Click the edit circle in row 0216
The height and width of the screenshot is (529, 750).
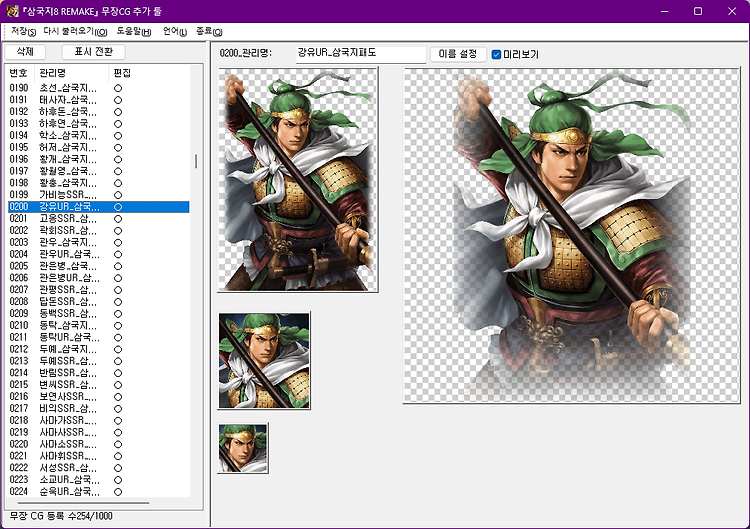pos(118,397)
